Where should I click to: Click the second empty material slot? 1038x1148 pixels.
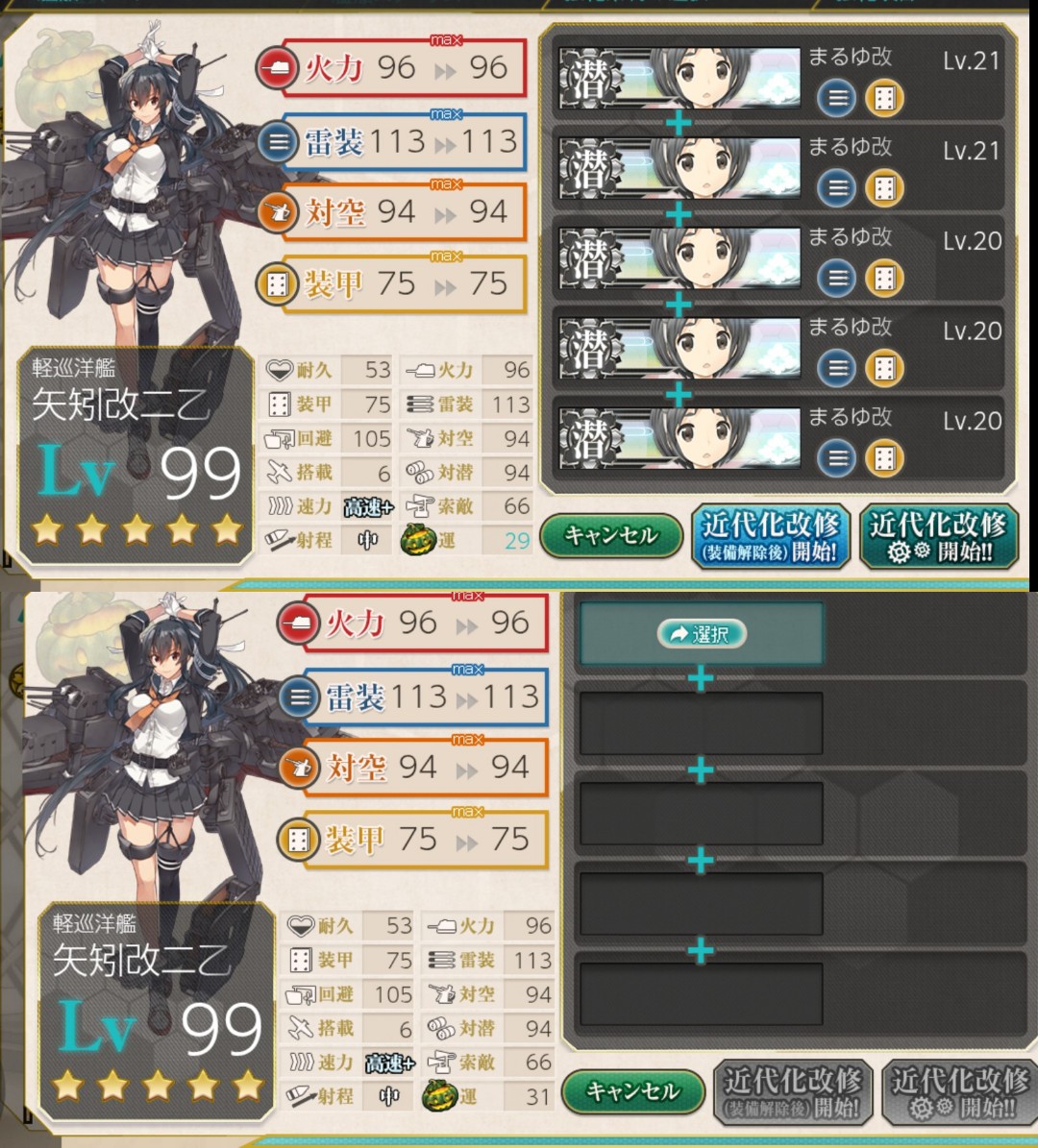(x=701, y=723)
